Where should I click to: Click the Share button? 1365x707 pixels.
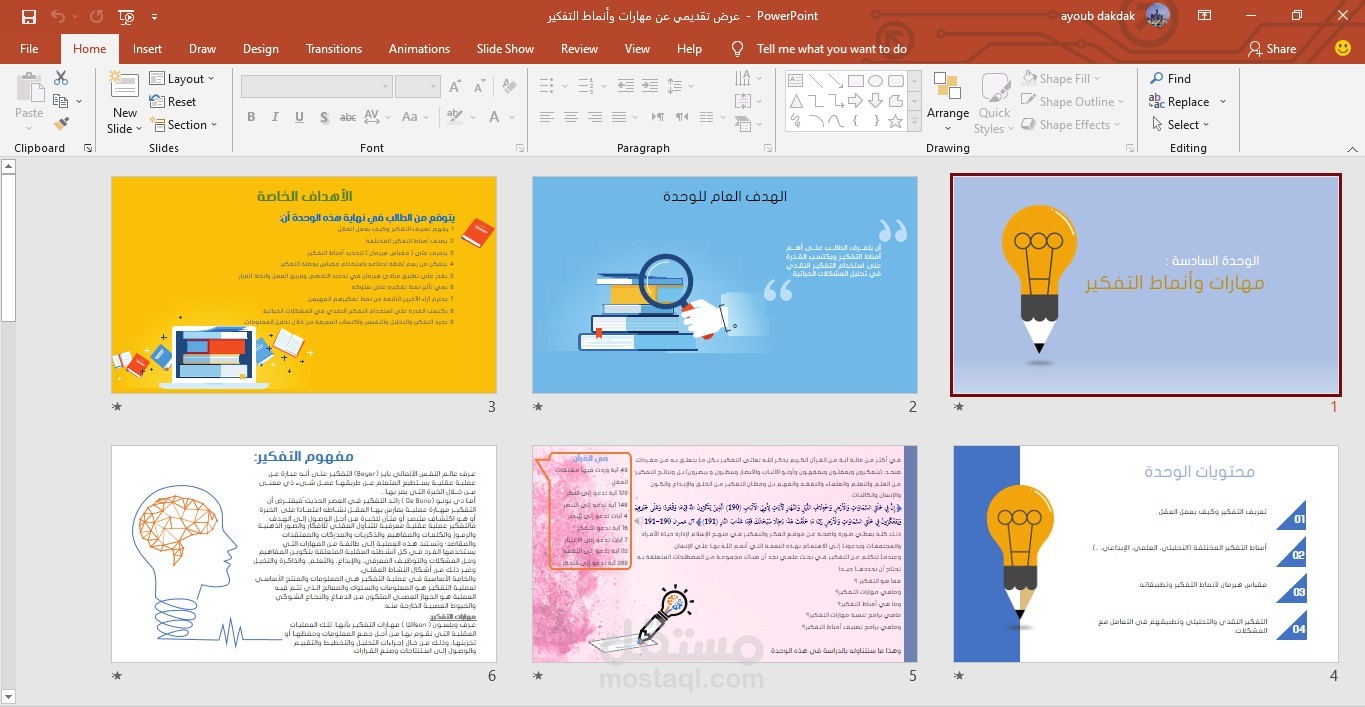point(1271,48)
